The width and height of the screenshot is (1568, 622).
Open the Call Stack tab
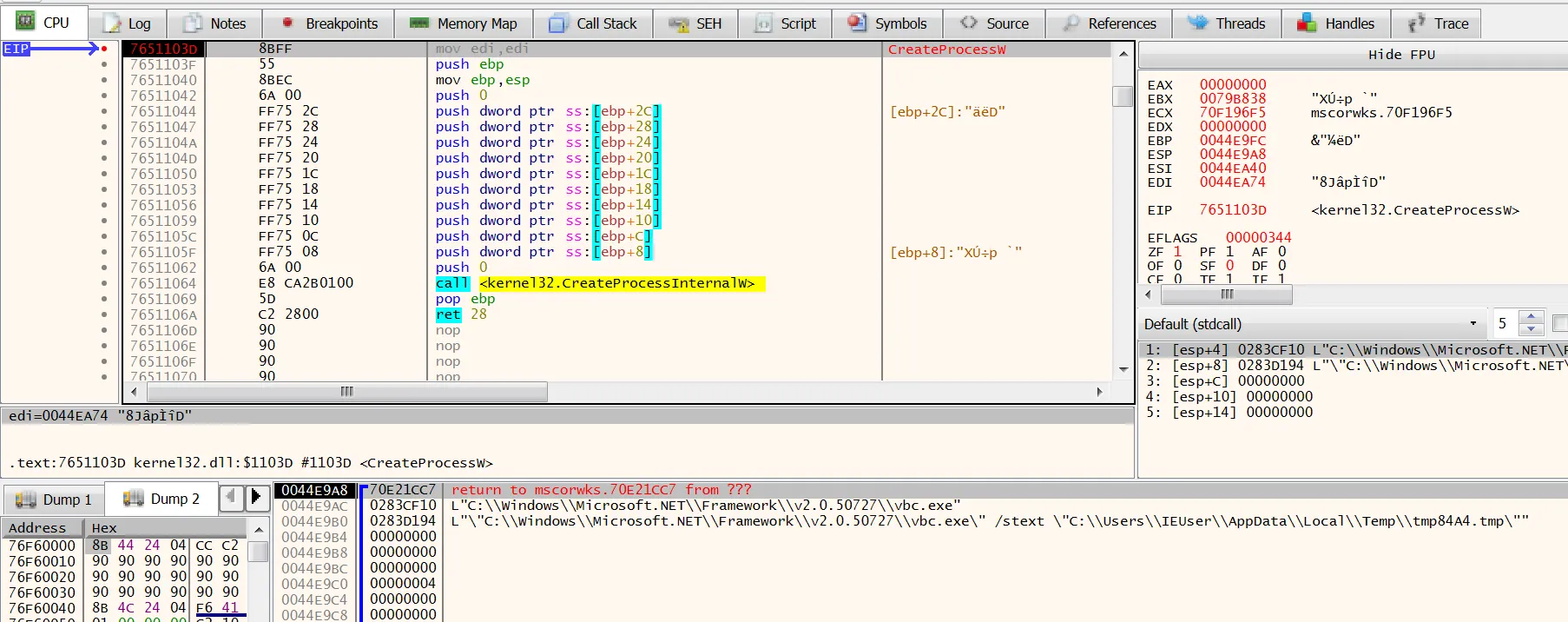point(594,23)
